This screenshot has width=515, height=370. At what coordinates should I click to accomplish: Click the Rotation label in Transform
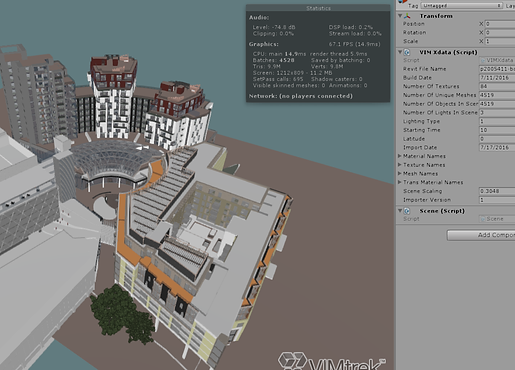(414, 33)
